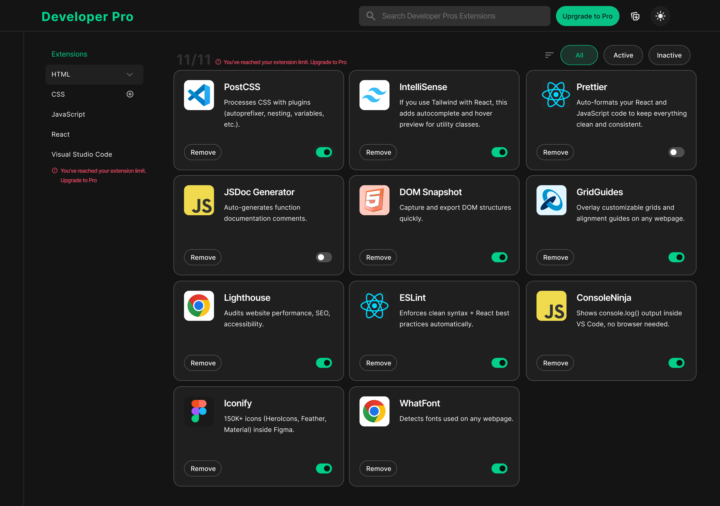This screenshot has height=506, width=720.
Task: Click the Prettier React logo icon
Action: click(556, 95)
